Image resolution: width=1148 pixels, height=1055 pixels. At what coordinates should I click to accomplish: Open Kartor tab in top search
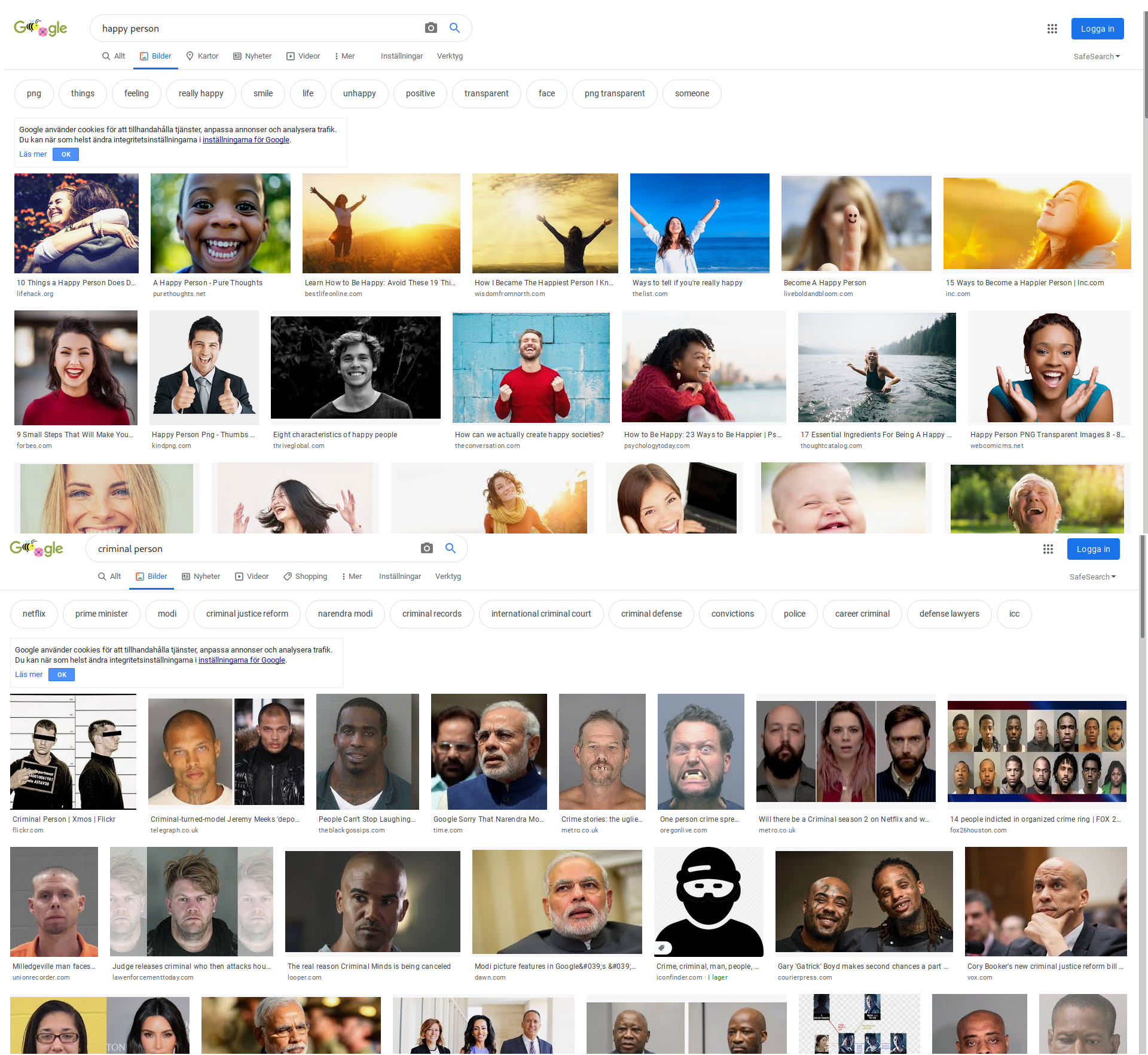pyautogui.click(x=202, y=56)
